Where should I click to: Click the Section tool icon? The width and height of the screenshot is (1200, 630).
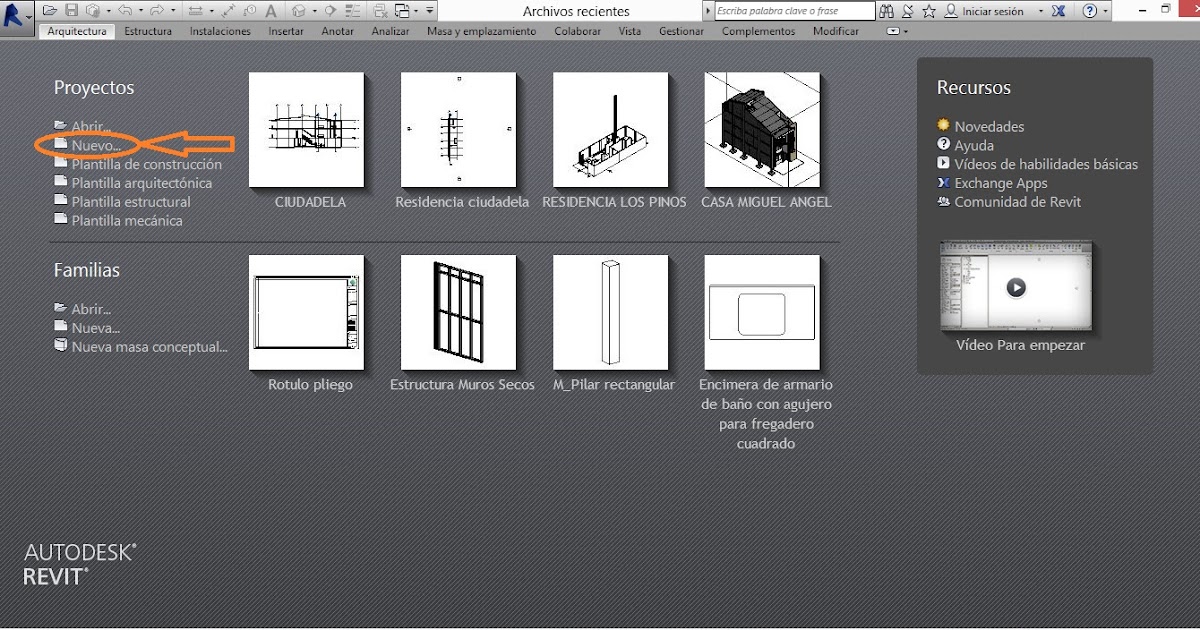coord(330,10)
